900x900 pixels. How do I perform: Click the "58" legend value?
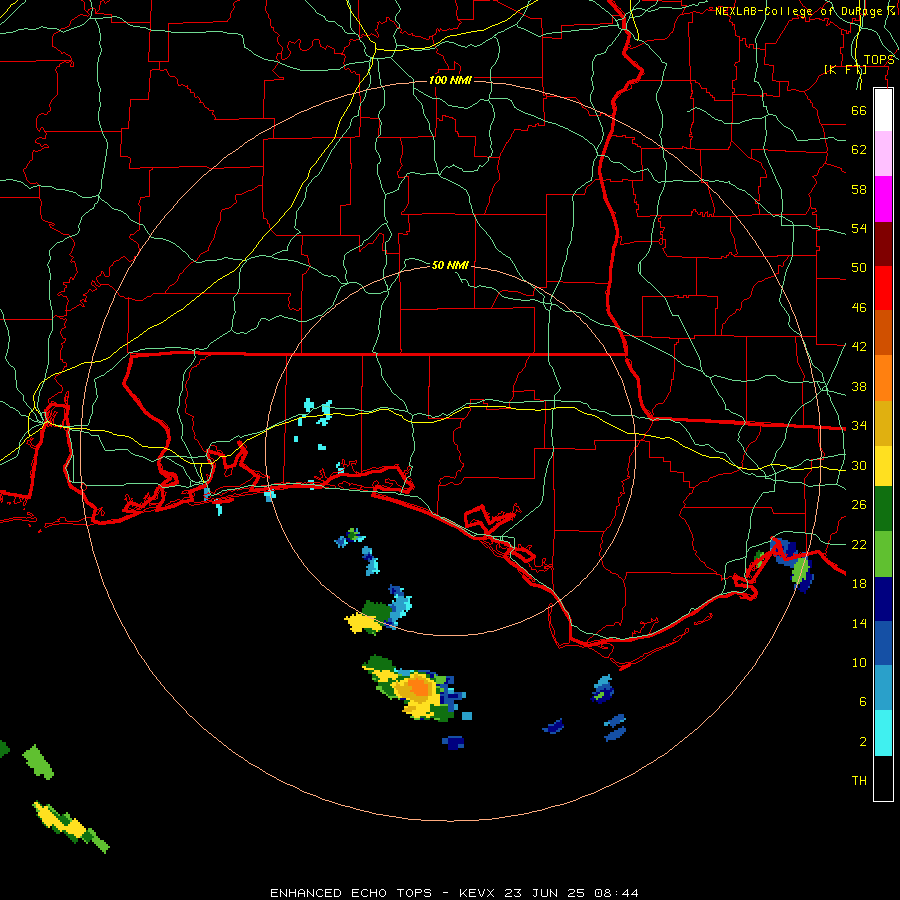[859, 189]
